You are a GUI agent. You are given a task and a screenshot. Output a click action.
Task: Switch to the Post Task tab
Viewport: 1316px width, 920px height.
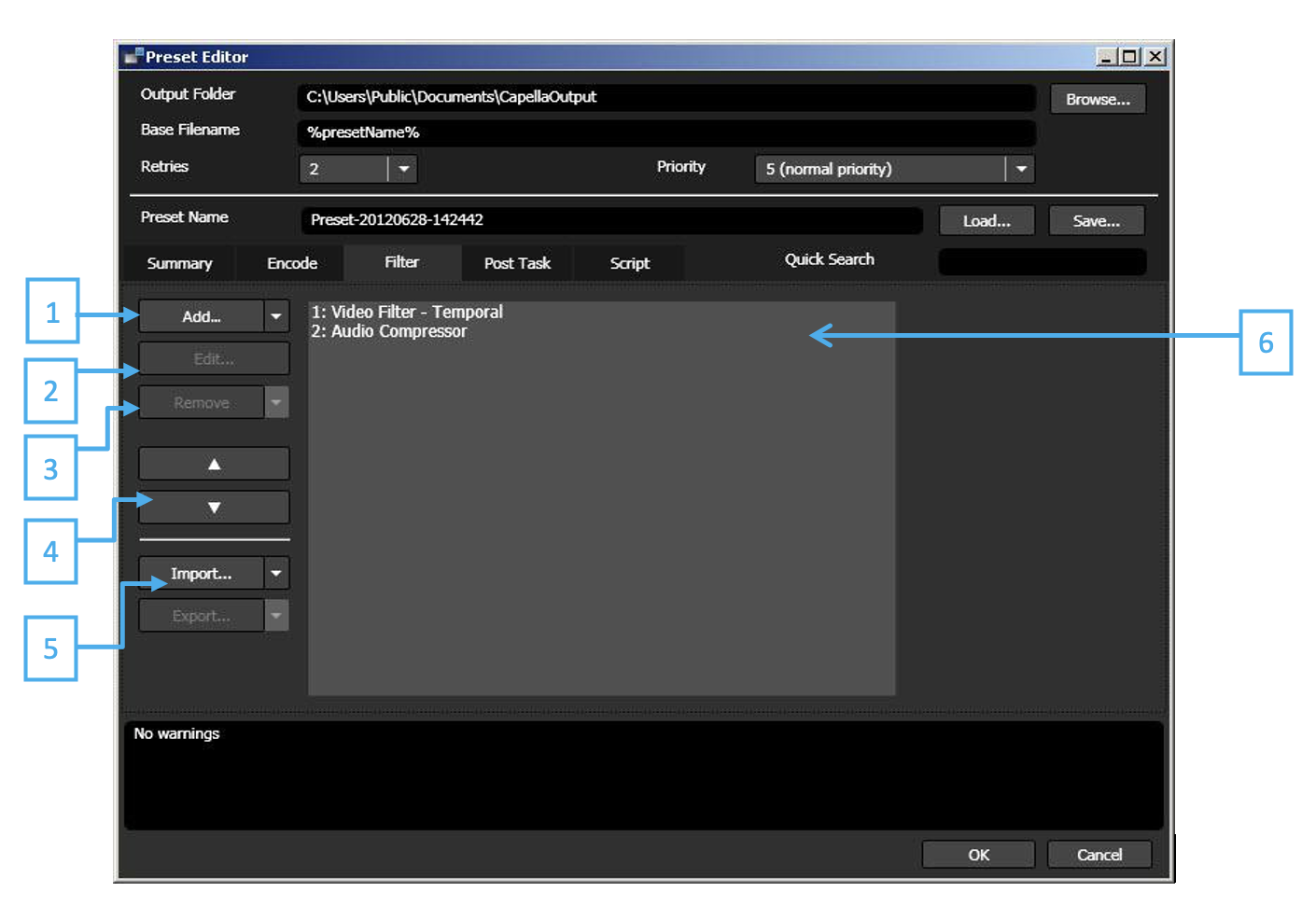coord(516,262)
